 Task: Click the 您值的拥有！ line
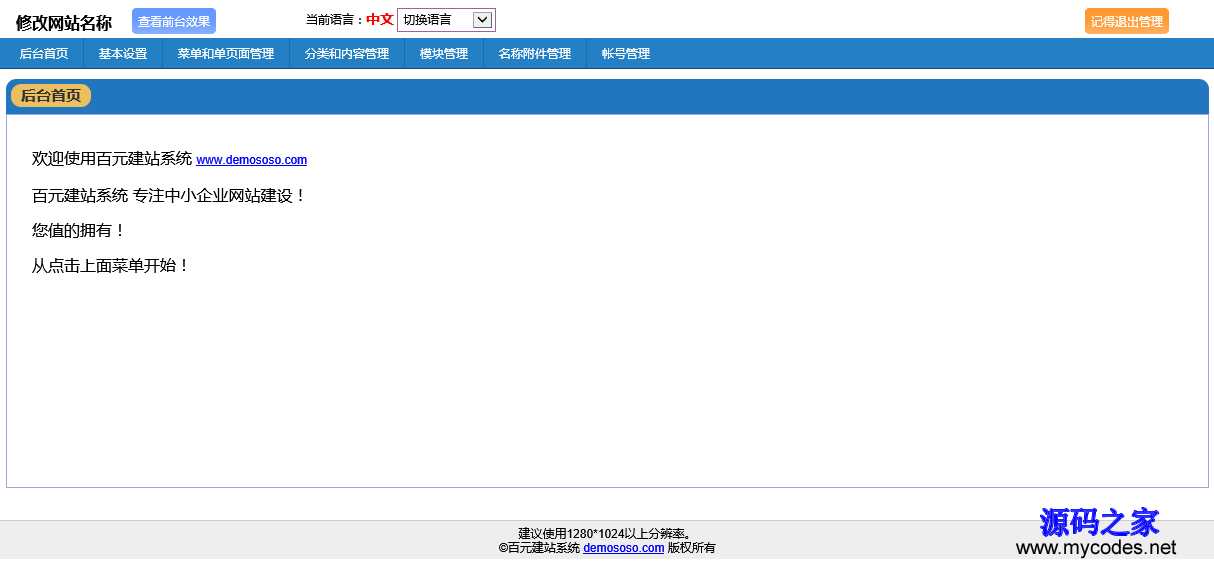point(80,231)
